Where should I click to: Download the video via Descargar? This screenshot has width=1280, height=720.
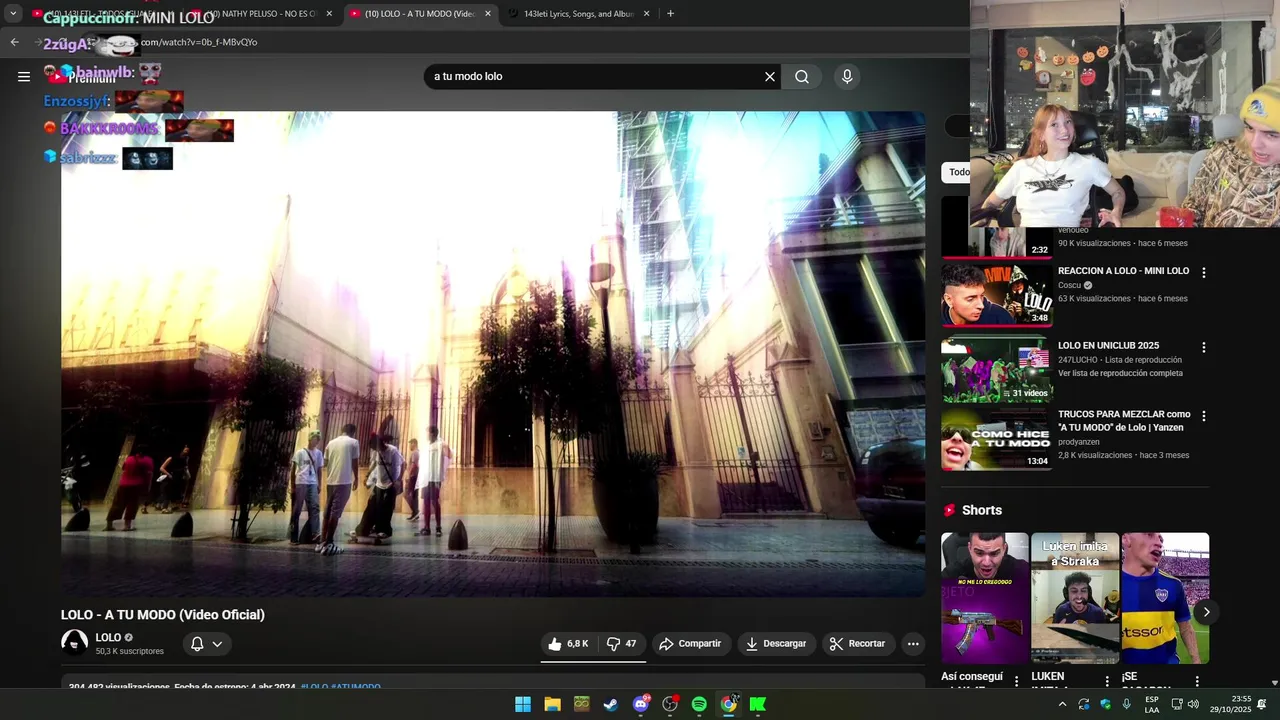tap(776, 644)
